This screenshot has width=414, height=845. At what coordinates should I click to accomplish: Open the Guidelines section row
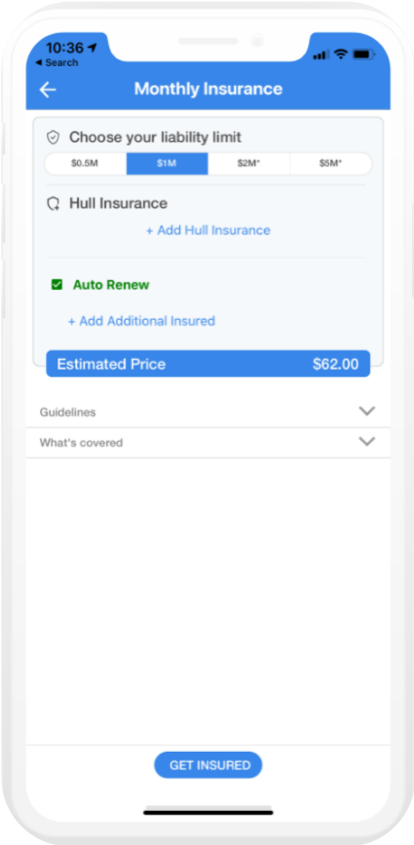point(208,412)
